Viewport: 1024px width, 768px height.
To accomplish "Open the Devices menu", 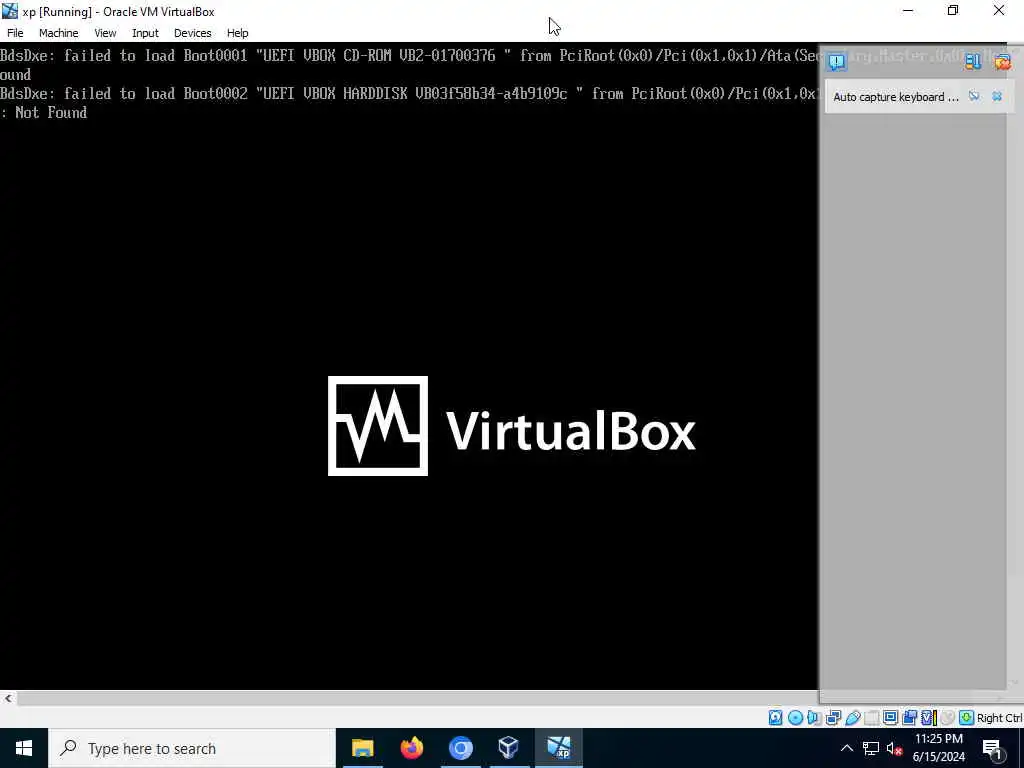I will pos(192,33).
